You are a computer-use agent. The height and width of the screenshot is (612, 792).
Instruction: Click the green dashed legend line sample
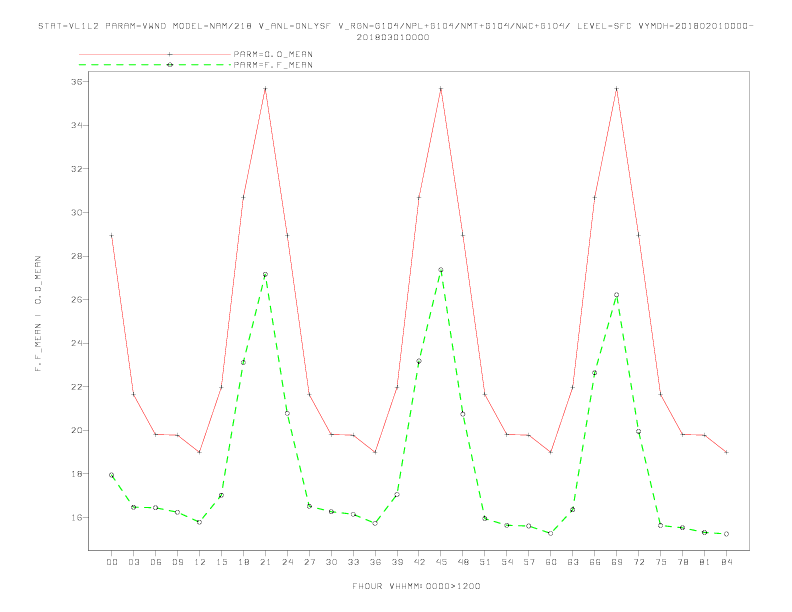[155, 65]
